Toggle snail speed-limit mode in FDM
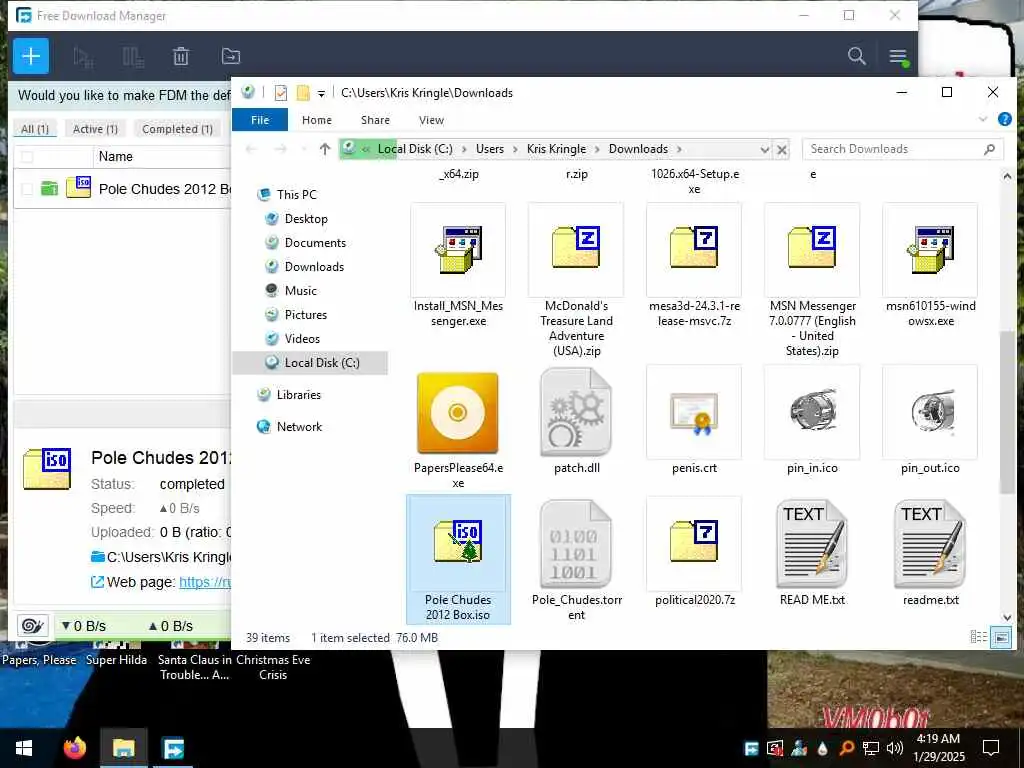This screenshot has width=1024, height=768. tap(32, 626)
